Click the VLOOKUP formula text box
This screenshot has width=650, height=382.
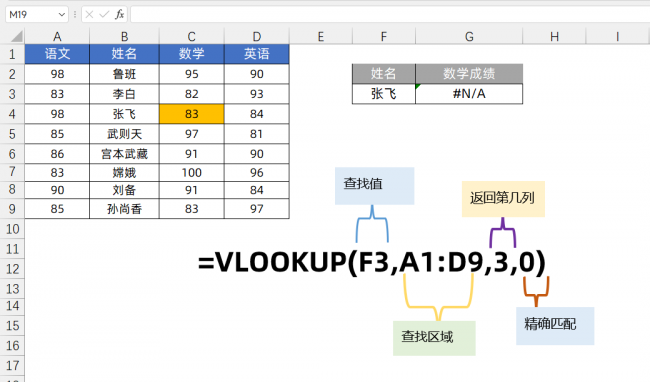pos(372,262)
